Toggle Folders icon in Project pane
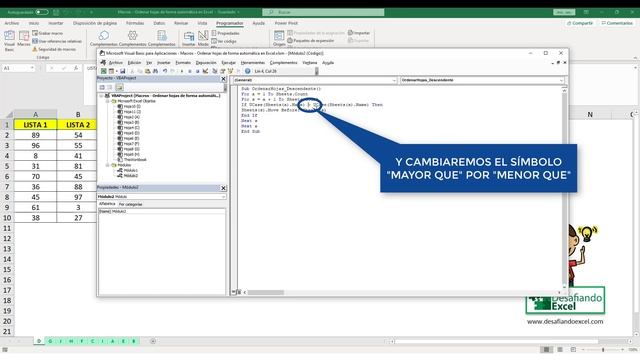The image size is (640, 360). (x=119, y=87)
